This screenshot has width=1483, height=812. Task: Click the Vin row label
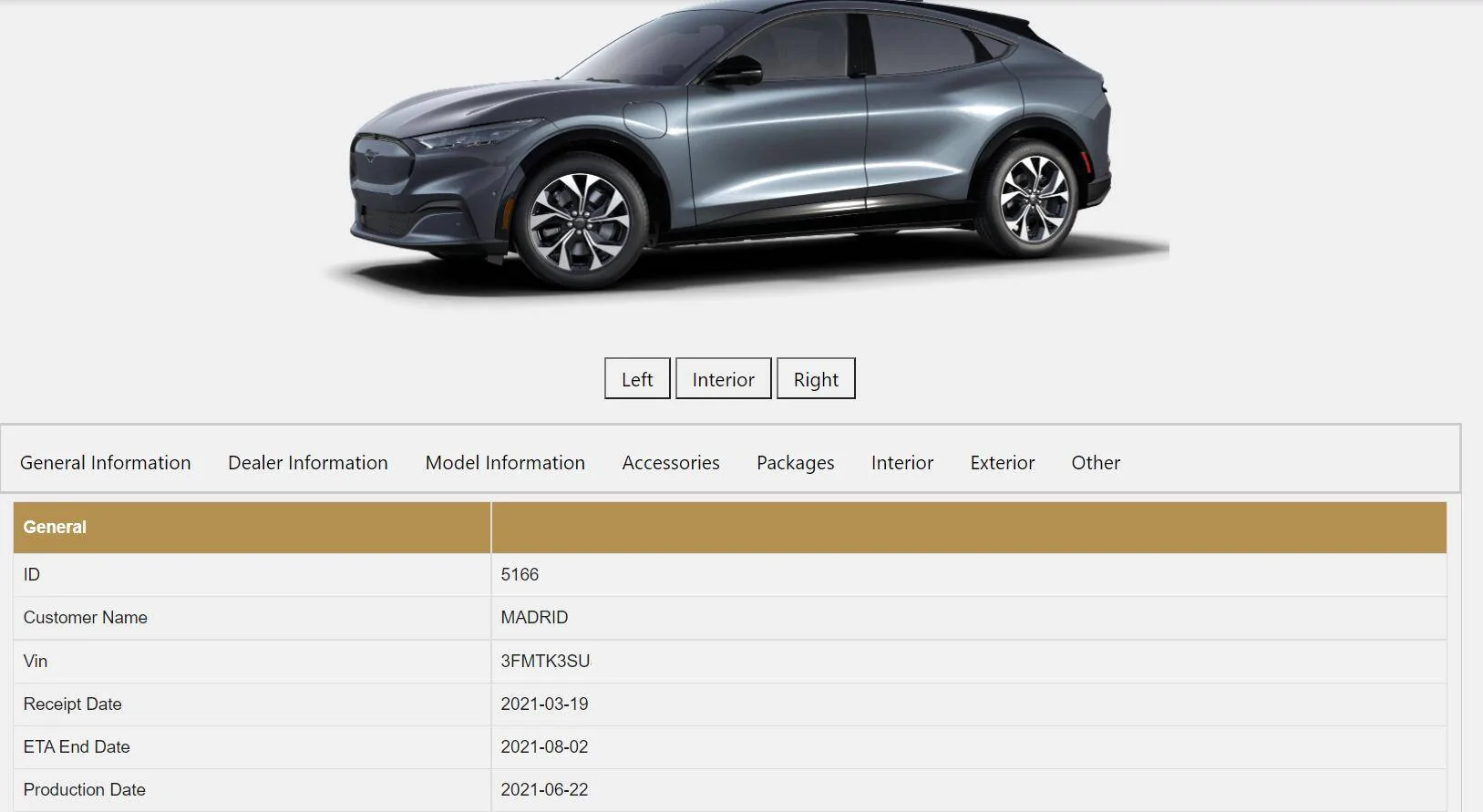[36, 661]
